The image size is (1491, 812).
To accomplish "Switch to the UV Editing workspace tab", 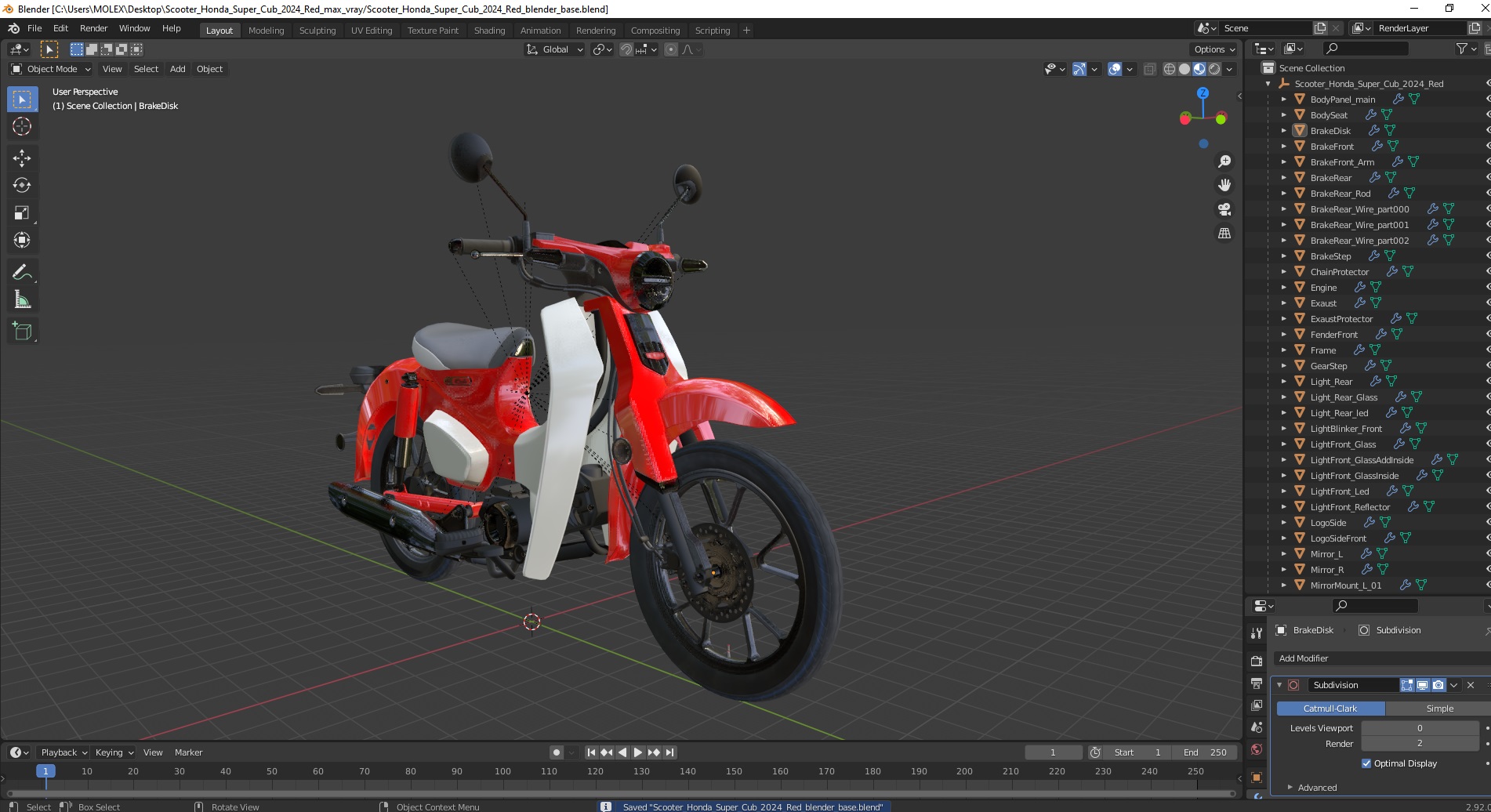I will [372, 31].
